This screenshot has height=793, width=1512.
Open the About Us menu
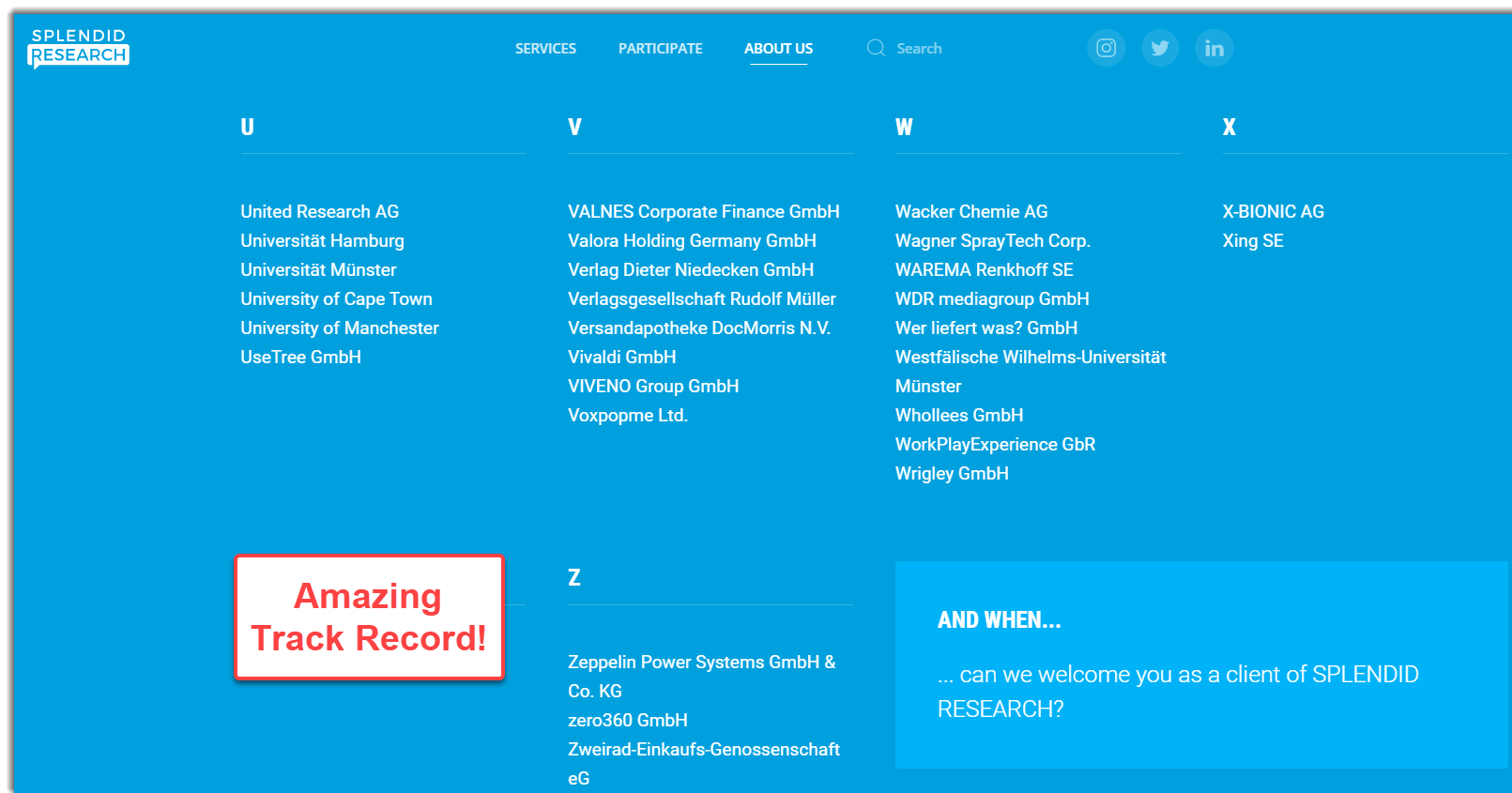point(778,49)
